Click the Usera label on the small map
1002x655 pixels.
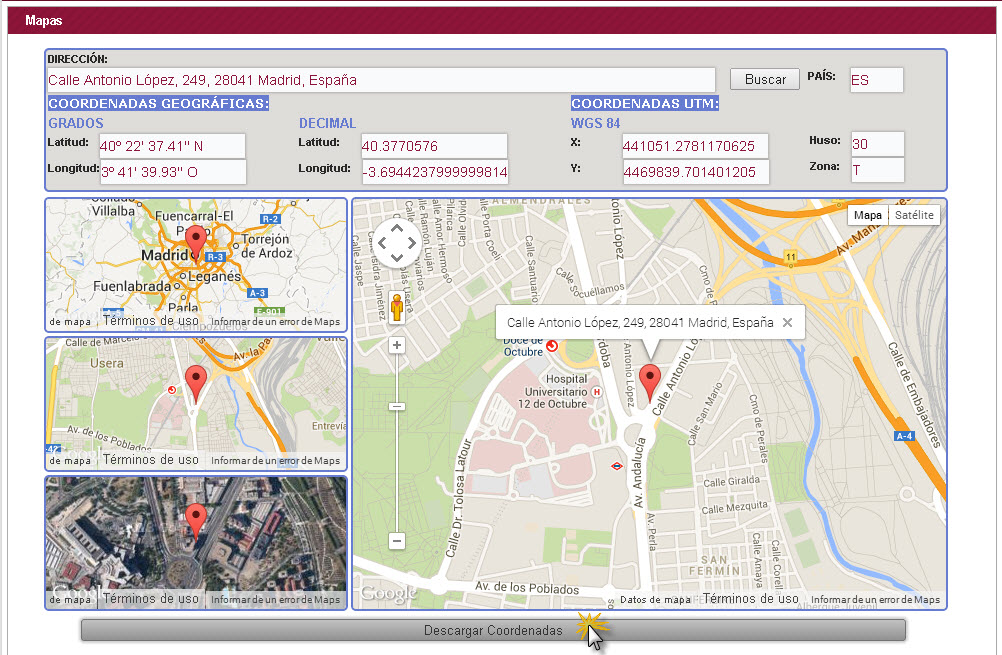click(x=107, y=364)
